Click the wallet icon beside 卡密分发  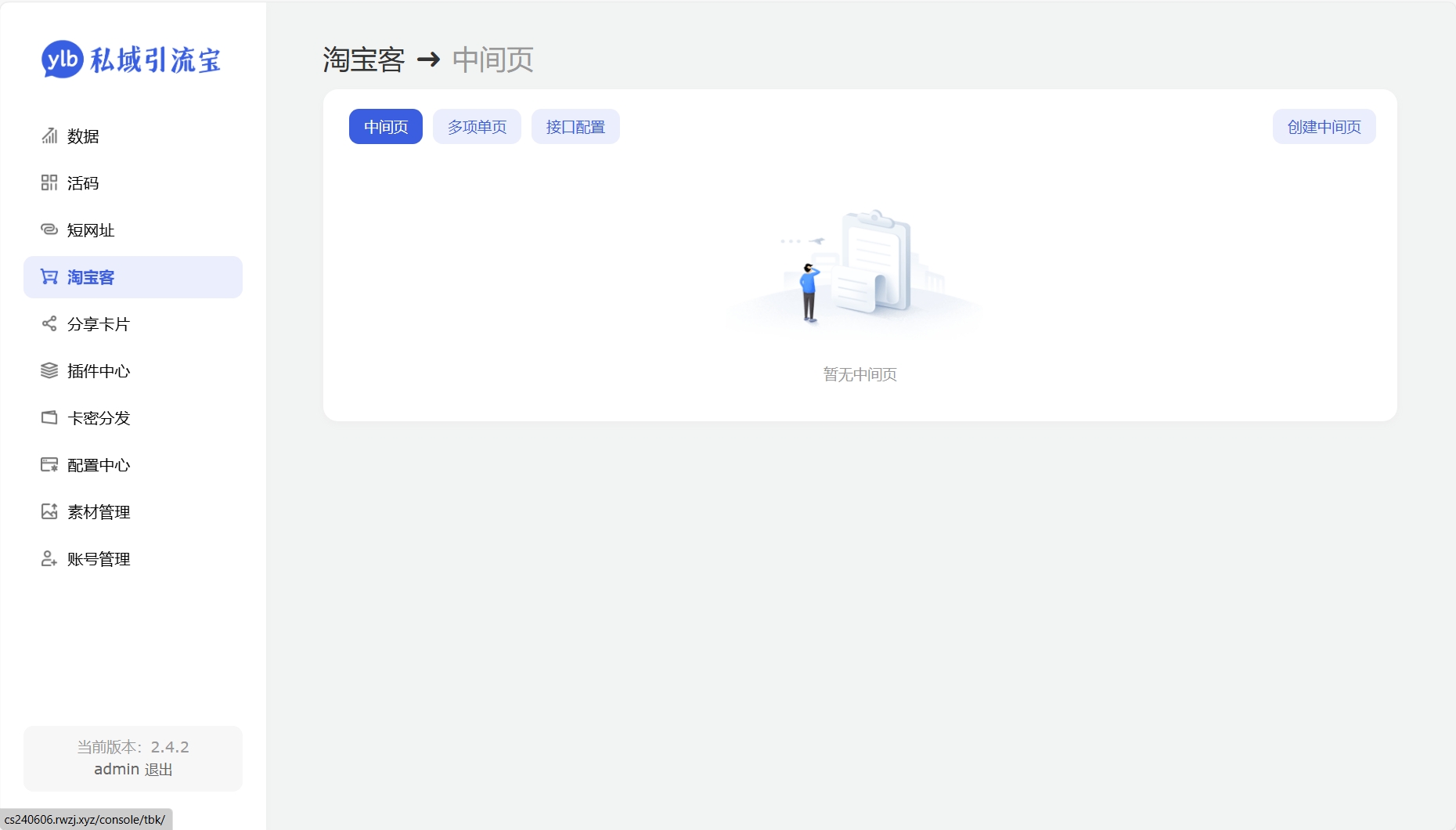[x=49, y=418]
